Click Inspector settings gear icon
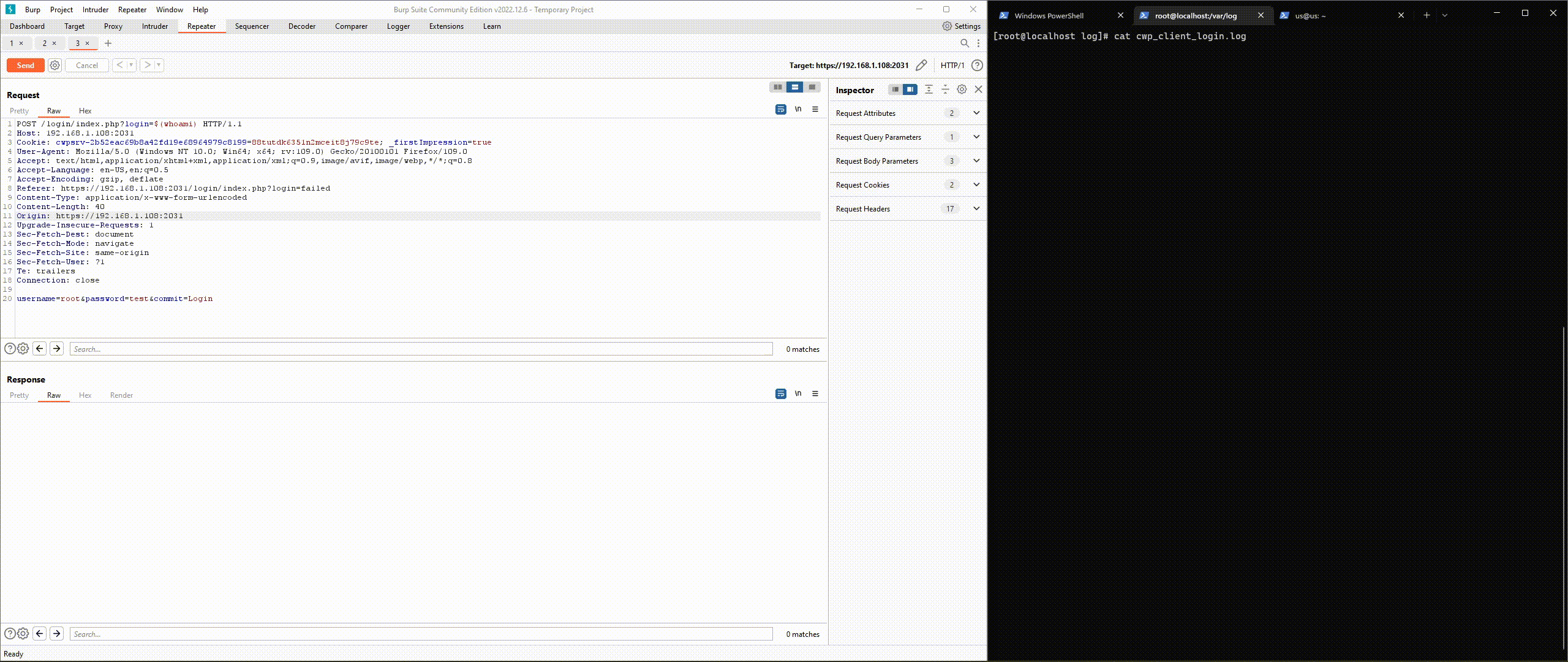Viewport: 1568px width, 662px height. 962,89
